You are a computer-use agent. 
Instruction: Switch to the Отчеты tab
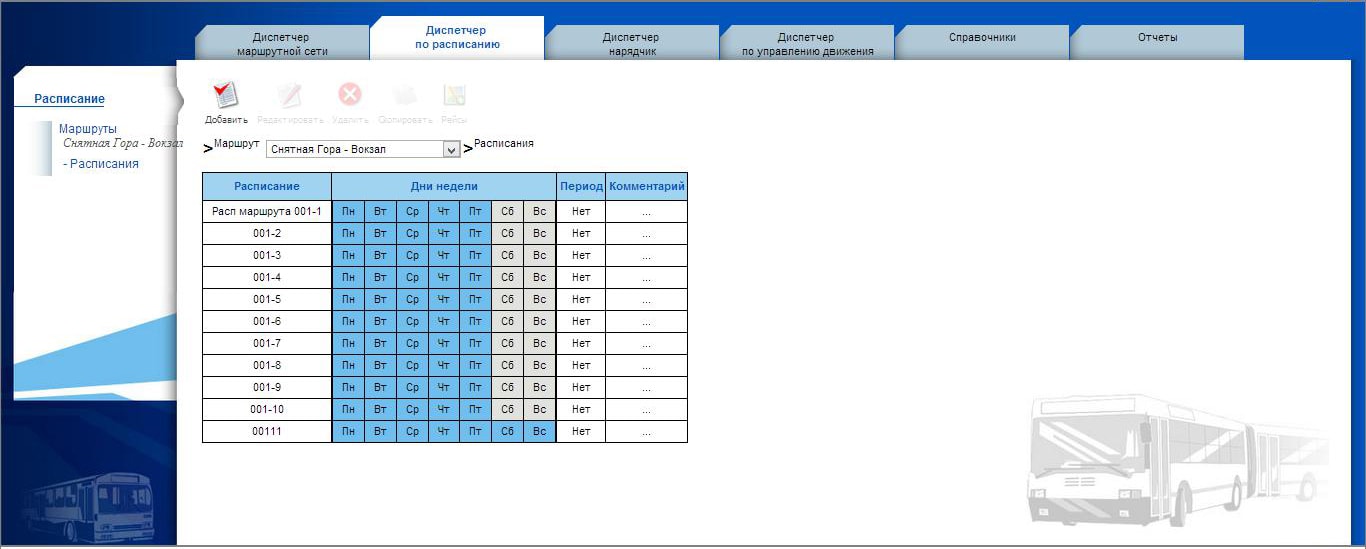1157,38
